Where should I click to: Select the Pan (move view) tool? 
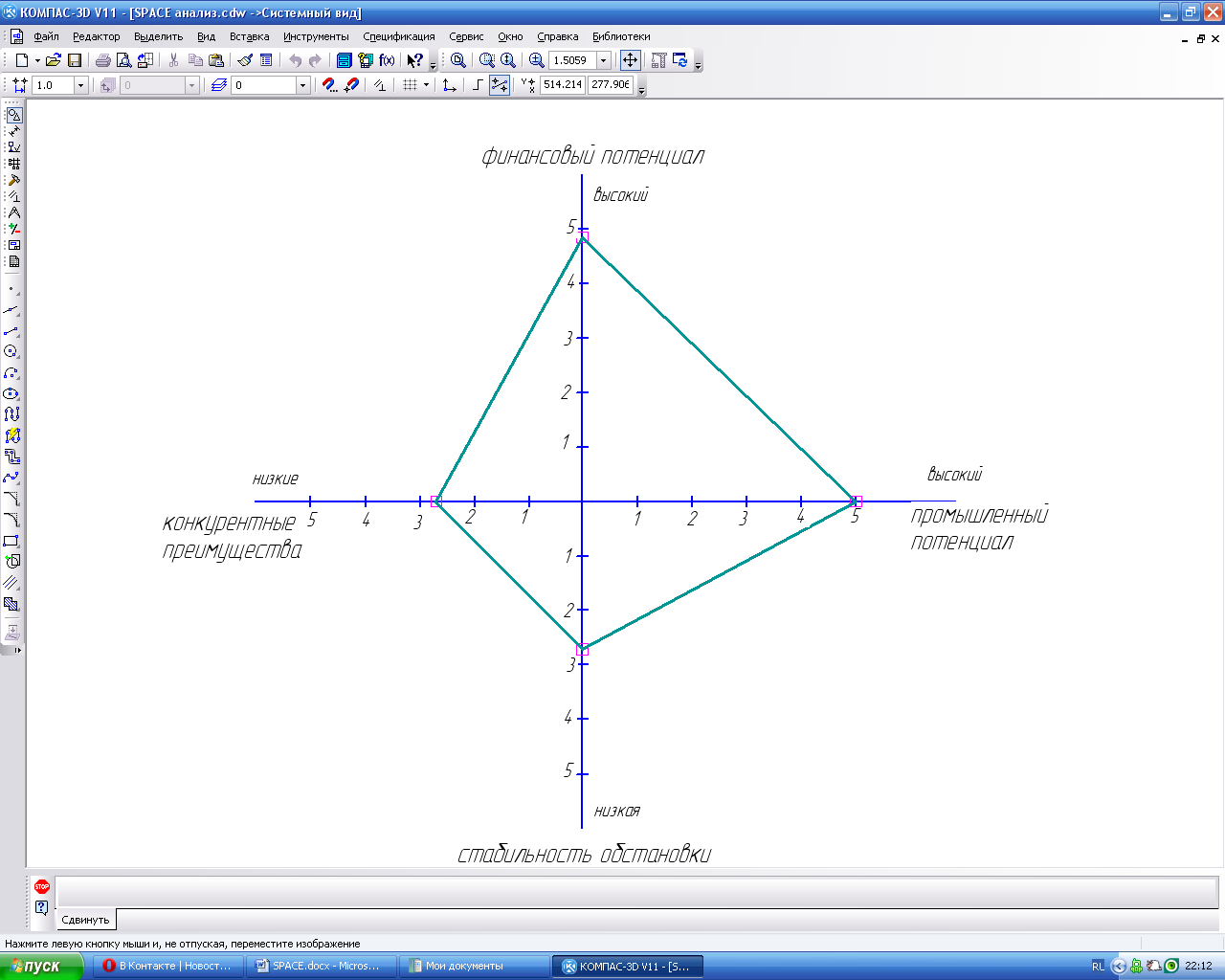click(630, 60)
